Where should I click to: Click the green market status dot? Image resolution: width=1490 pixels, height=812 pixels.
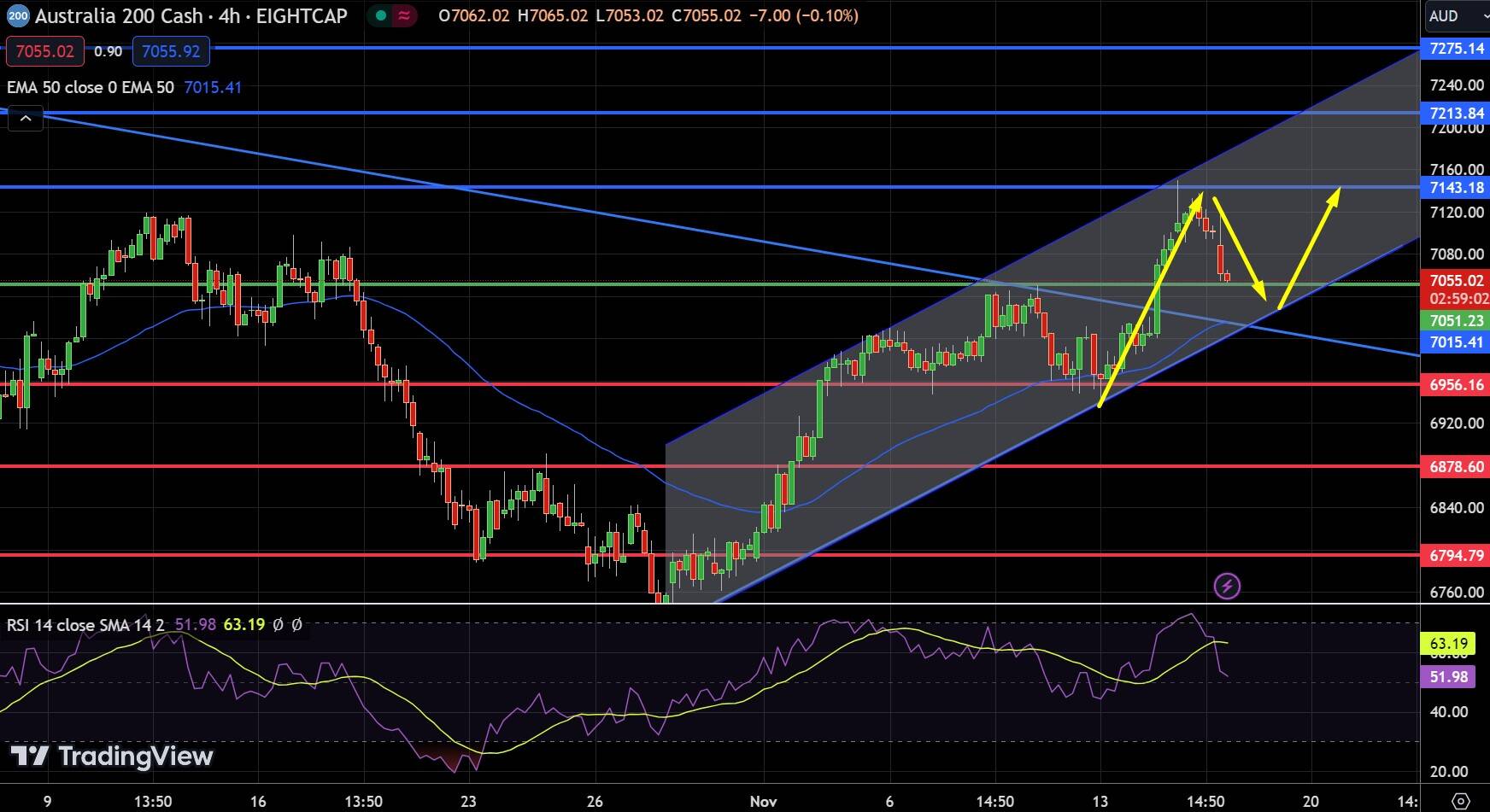[381, 15]
